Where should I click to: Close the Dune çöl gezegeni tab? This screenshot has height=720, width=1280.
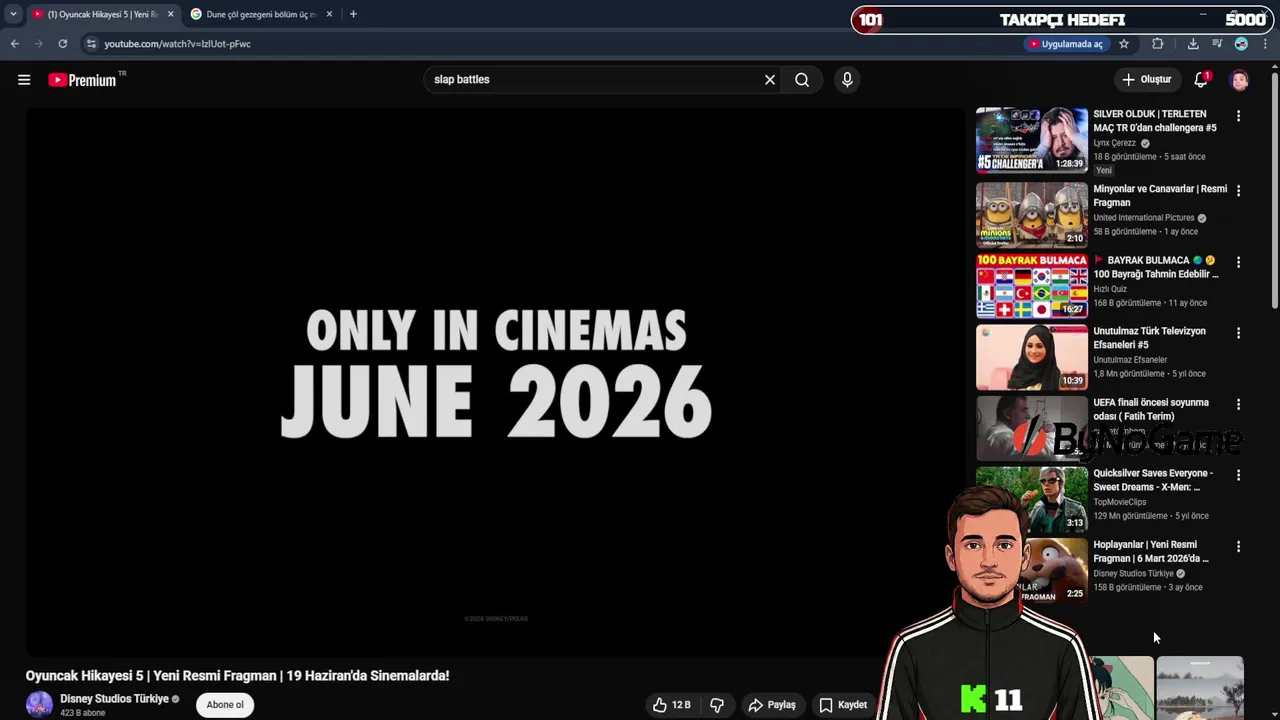tap(329, 14)
